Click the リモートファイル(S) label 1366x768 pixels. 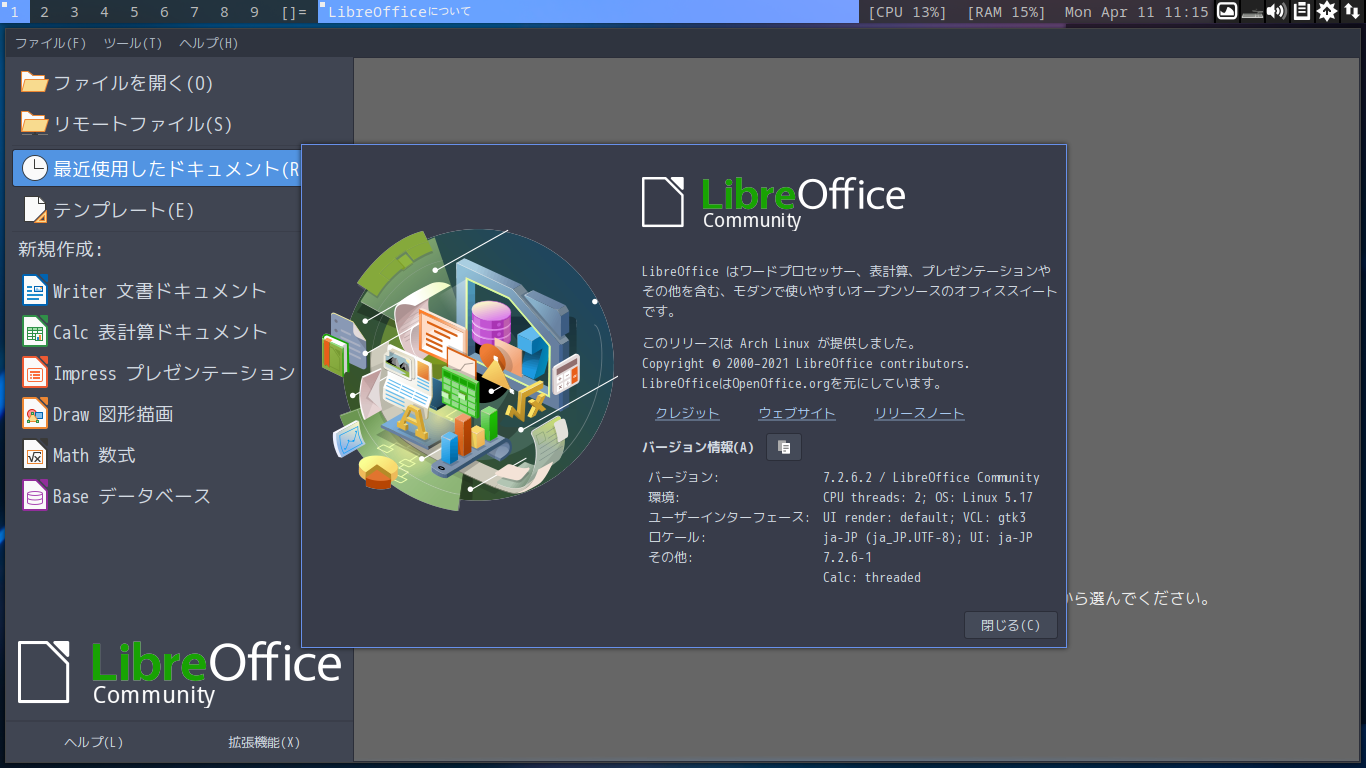[x=142, y=124]
